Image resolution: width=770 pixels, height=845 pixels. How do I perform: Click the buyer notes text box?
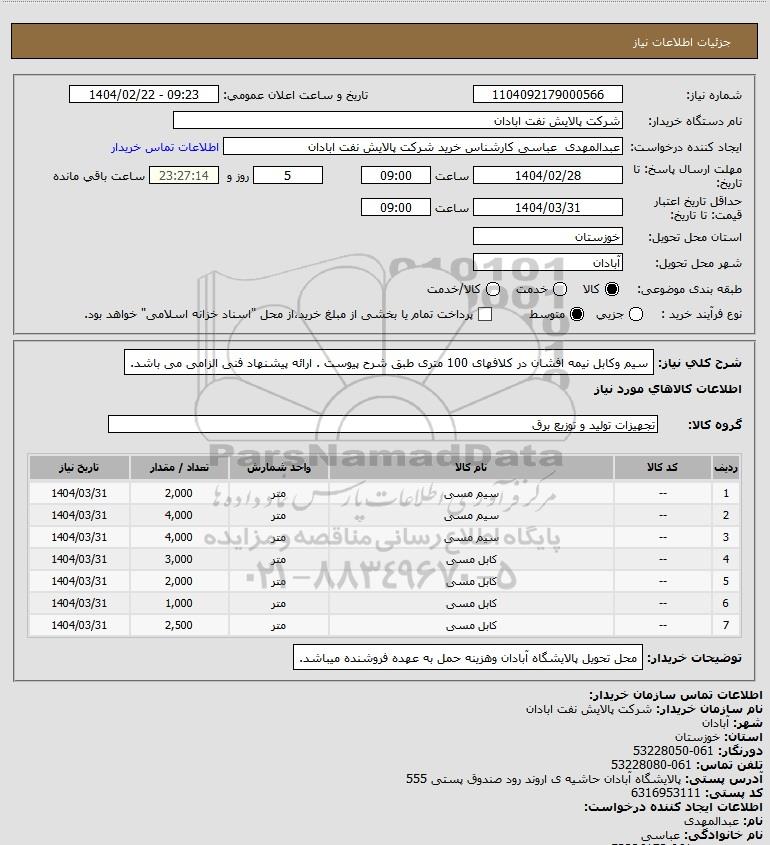pyautogui.click(x=468, y=657)
